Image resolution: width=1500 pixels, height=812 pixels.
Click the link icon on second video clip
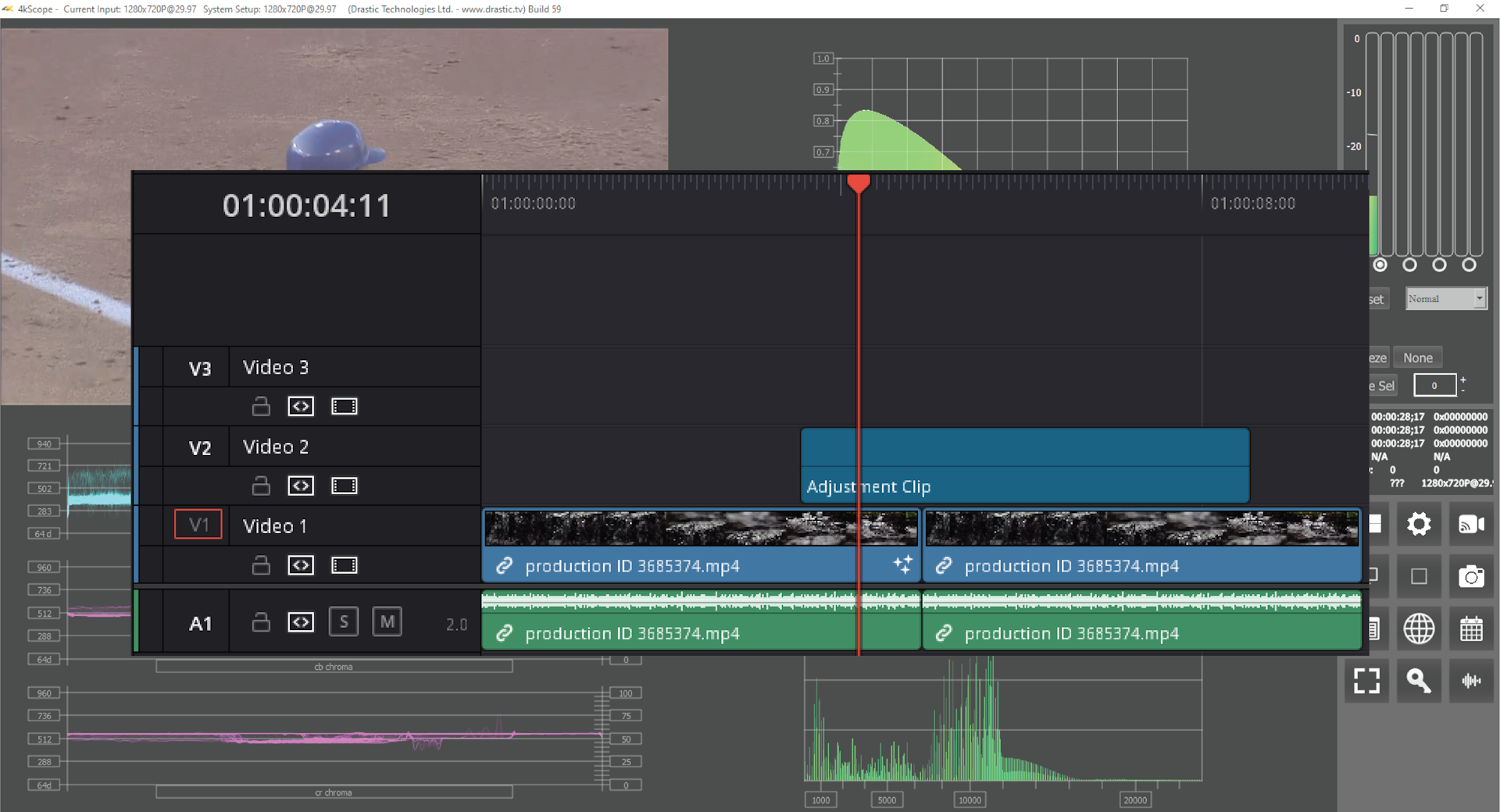(944, 566)
